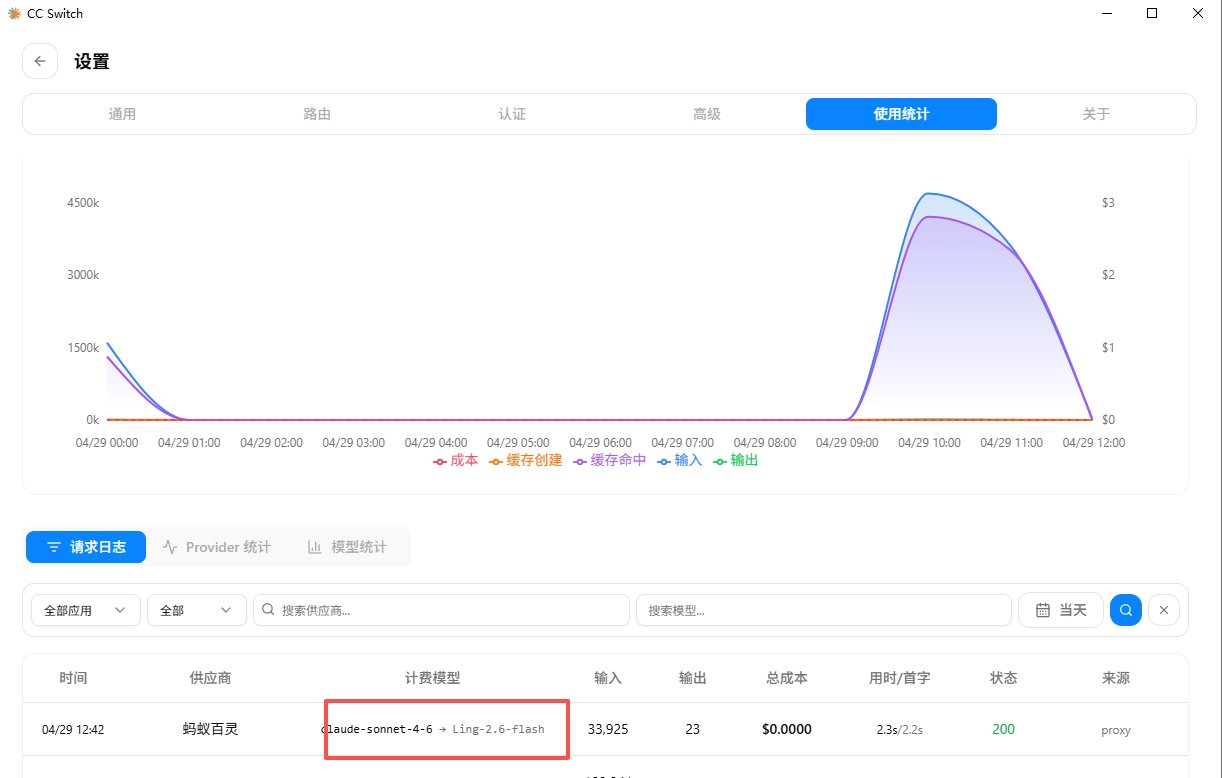This screenshot has height=778, width=1222.
Task: Click the 时间 column header
Action: (73, 678)
